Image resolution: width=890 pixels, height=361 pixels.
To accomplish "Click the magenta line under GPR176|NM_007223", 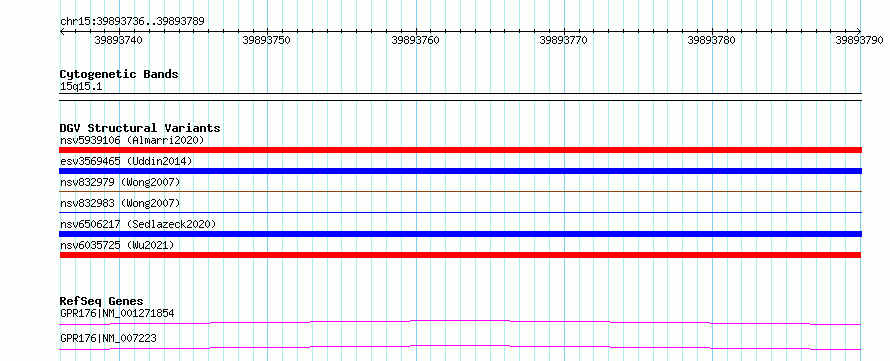I will 460,347.
